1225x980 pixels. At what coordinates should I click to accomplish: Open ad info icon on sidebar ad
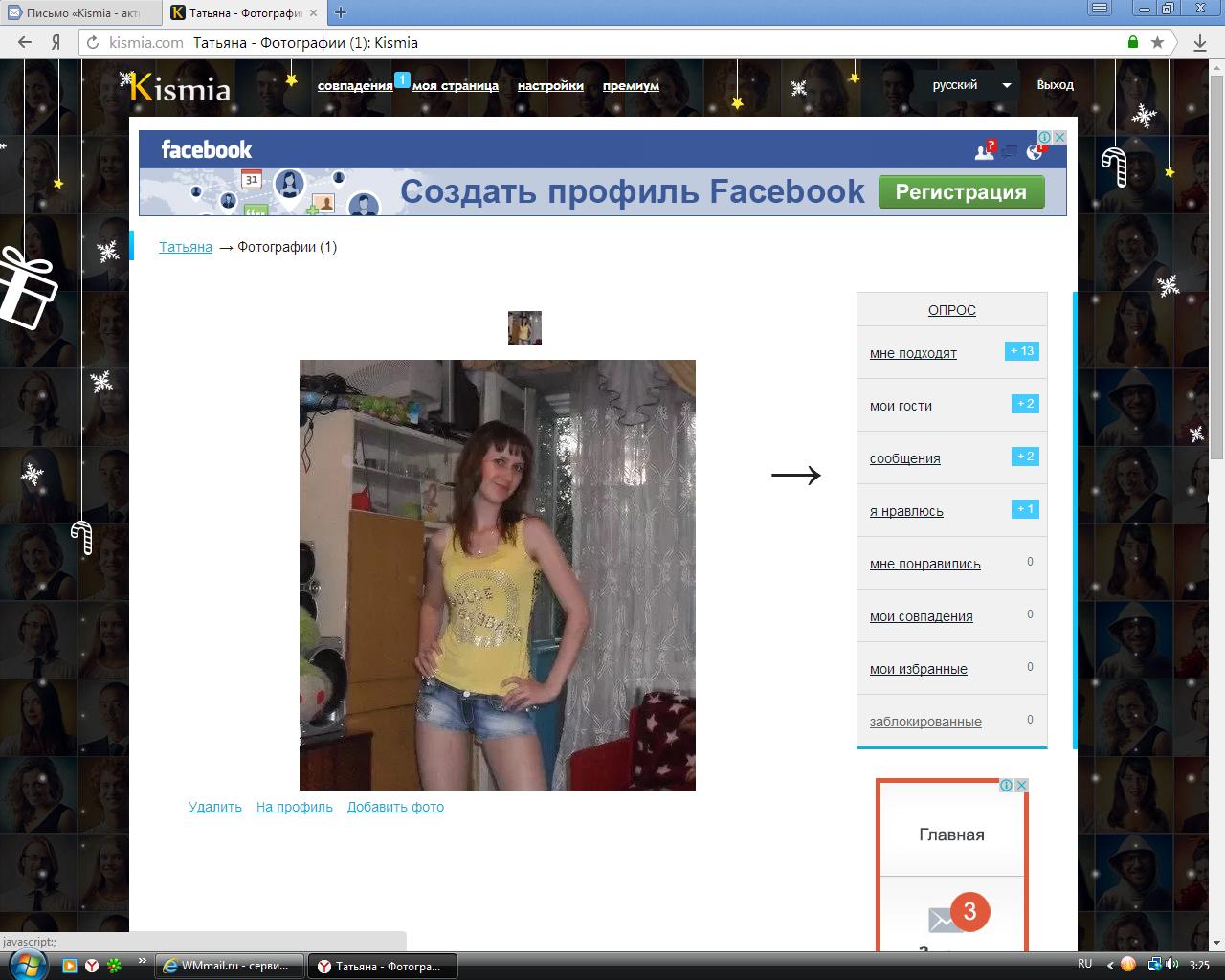click(x=1007, y=785)
